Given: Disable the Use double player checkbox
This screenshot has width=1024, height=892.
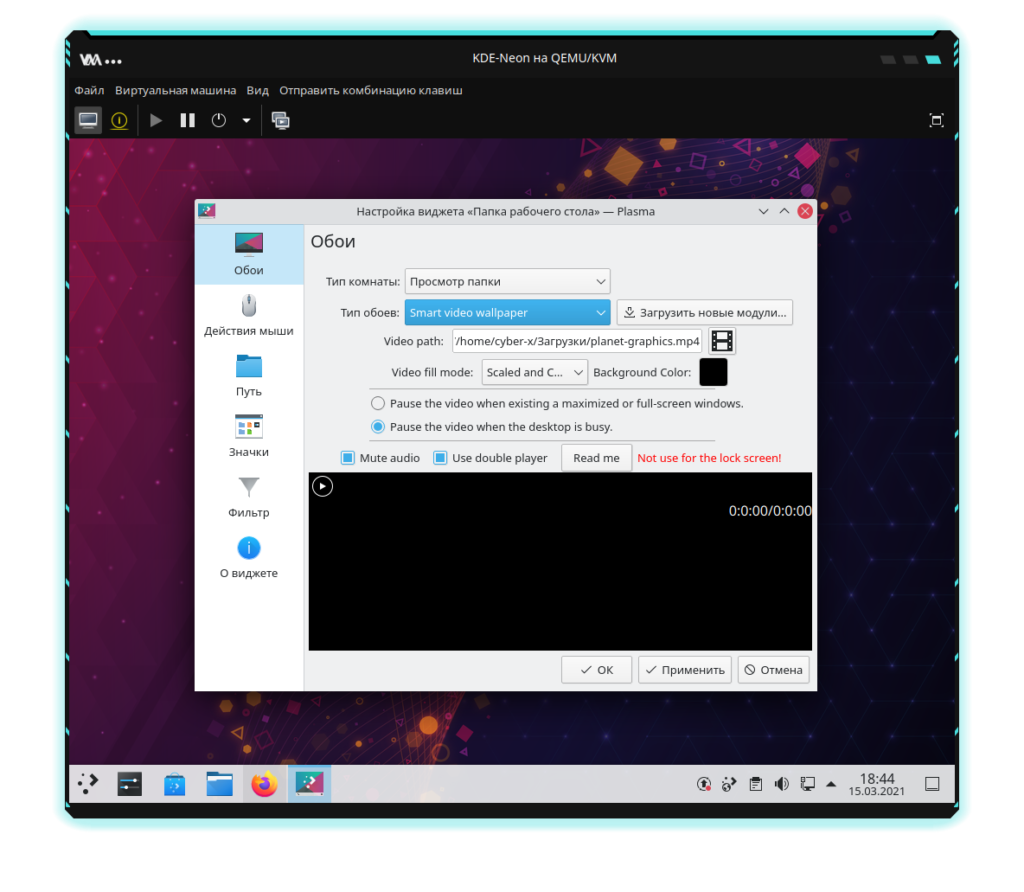Looking at the screenshot, I should [x=440, y=458].
